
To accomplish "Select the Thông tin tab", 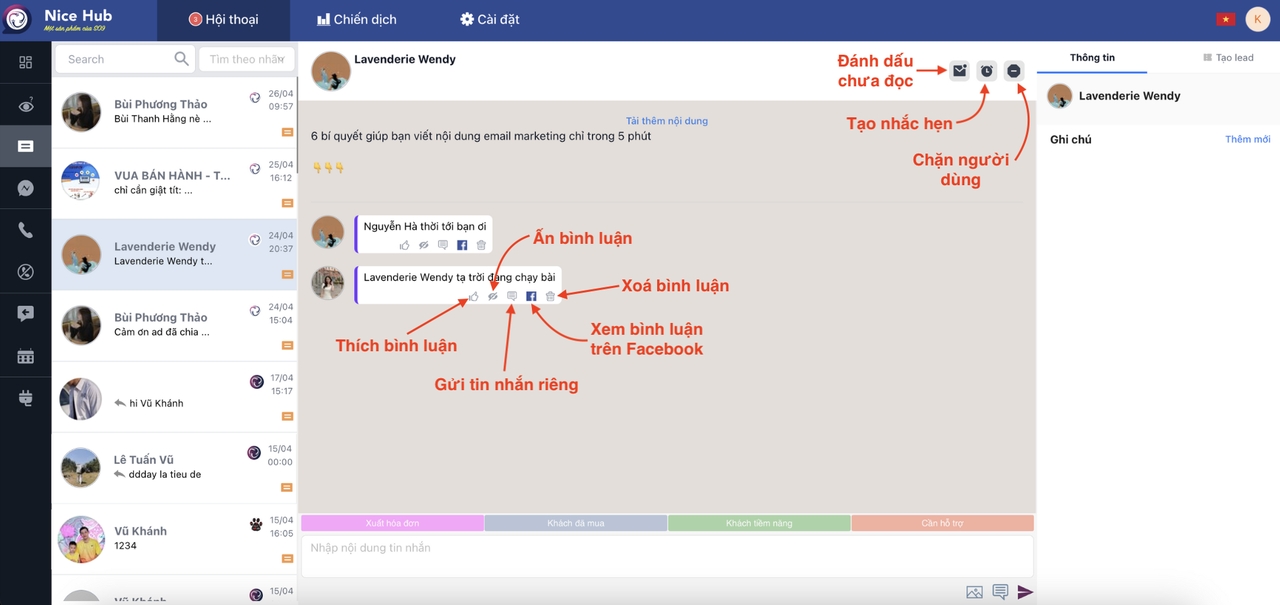I will click(1092, 58).
